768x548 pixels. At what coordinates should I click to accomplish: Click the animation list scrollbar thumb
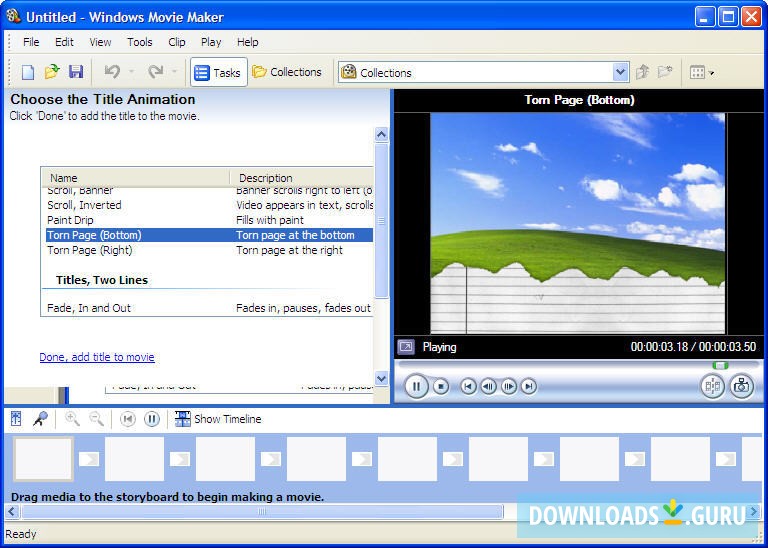pyautogui.click(x=381, y=221)
